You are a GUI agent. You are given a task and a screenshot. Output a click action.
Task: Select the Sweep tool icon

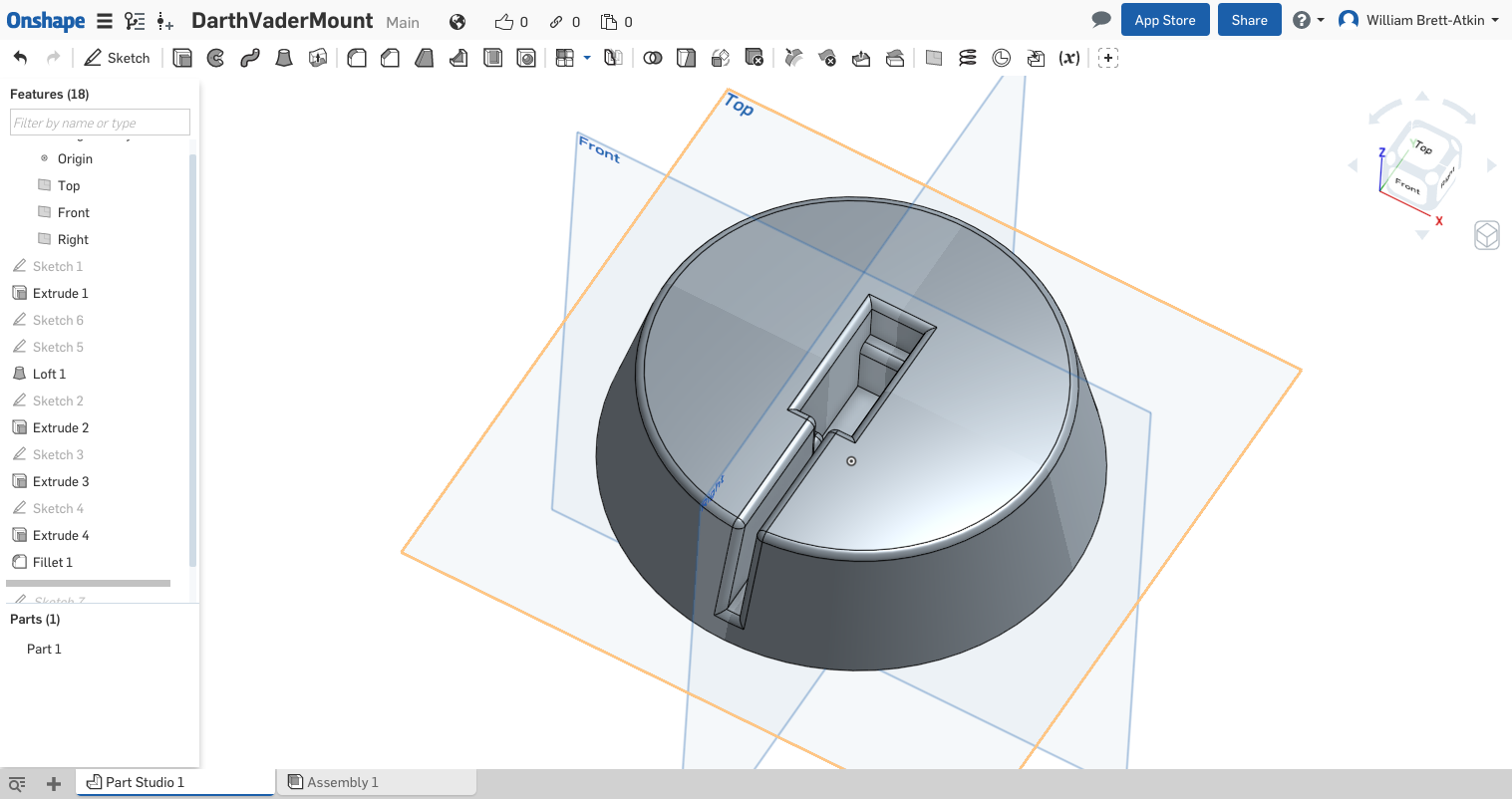point(250,58)
